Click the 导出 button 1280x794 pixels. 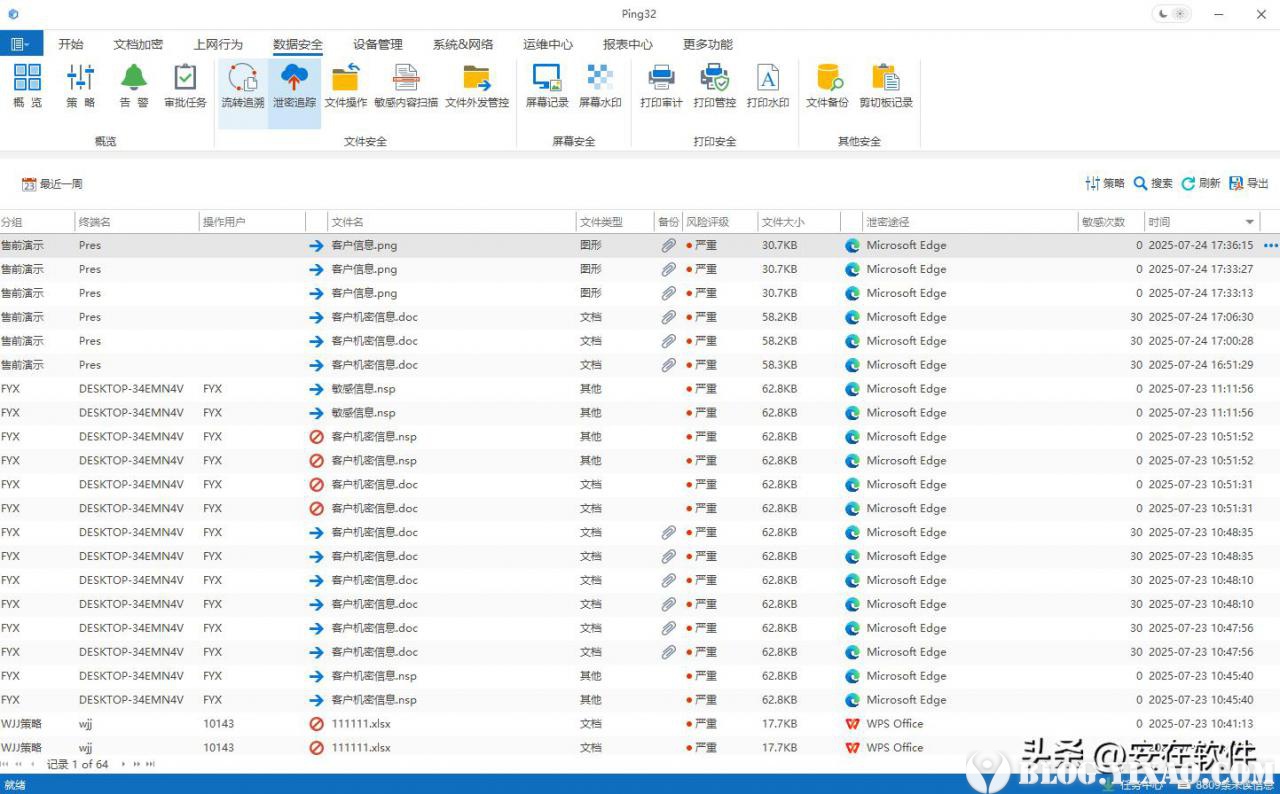click(x=1249, y=184)
